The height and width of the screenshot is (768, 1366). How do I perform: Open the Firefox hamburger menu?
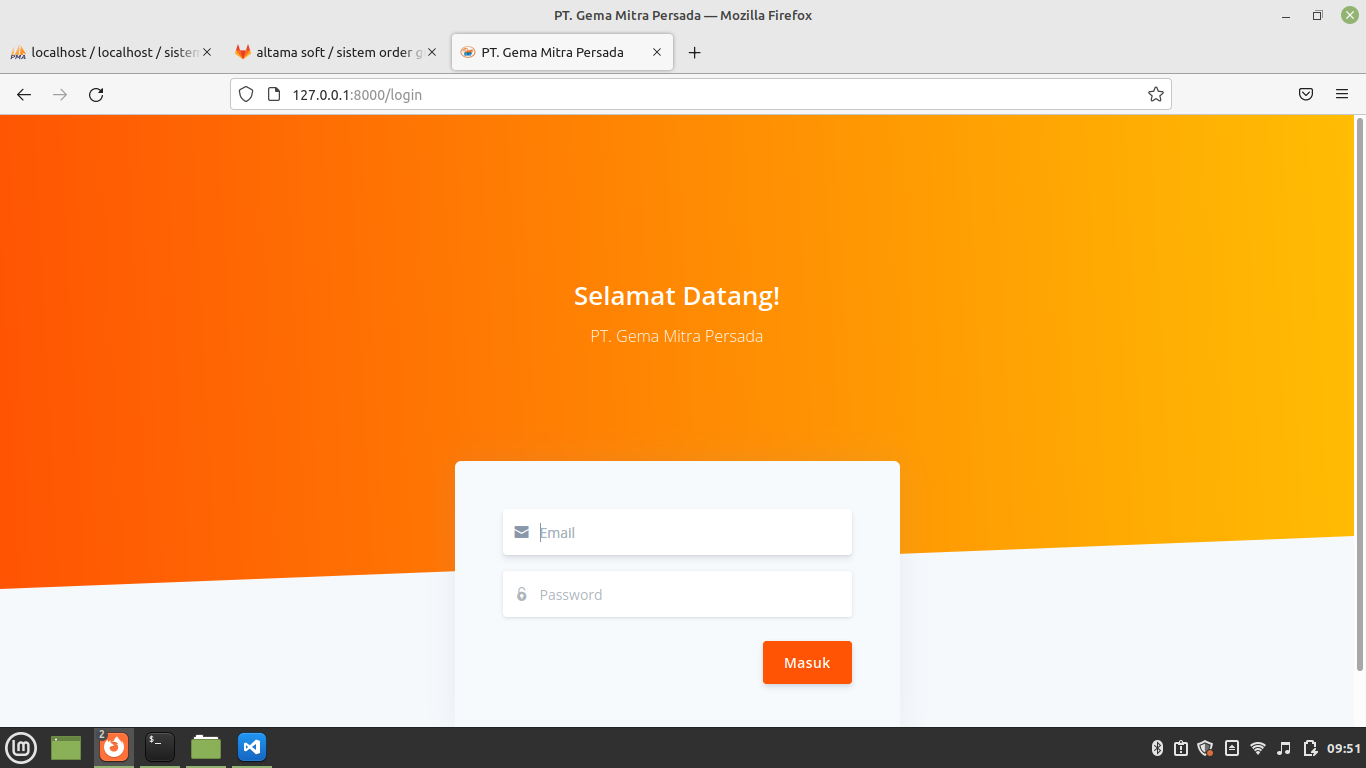pos(1342,94)
